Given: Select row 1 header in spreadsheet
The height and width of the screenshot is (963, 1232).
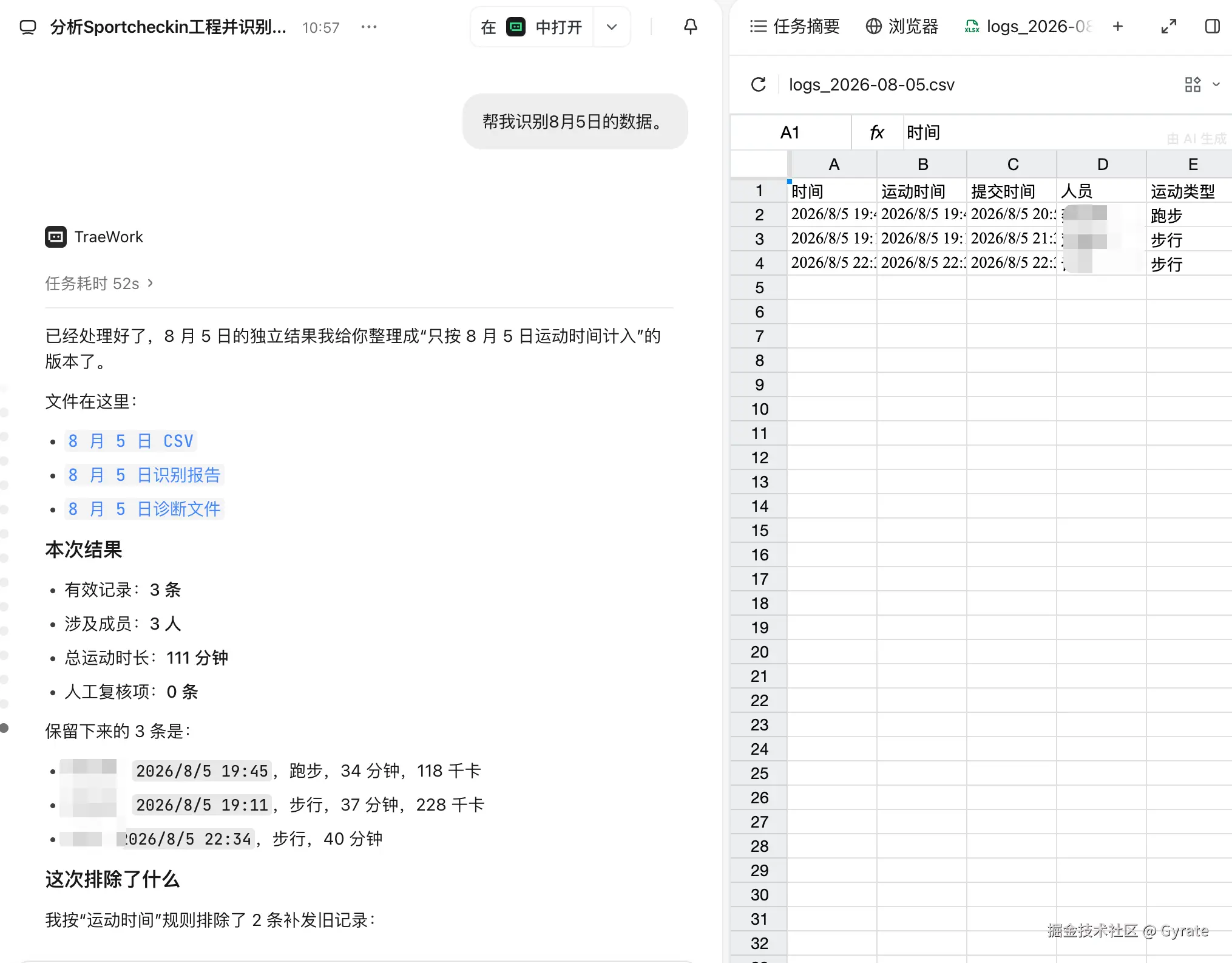Looking at the screenshot, I should (759, 191).
